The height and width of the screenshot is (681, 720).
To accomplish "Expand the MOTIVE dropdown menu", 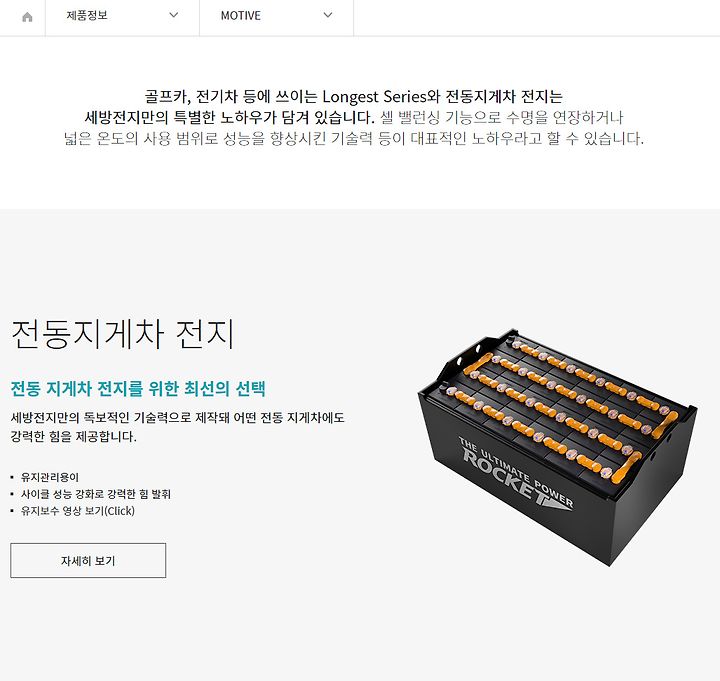I will pos(276,16).
